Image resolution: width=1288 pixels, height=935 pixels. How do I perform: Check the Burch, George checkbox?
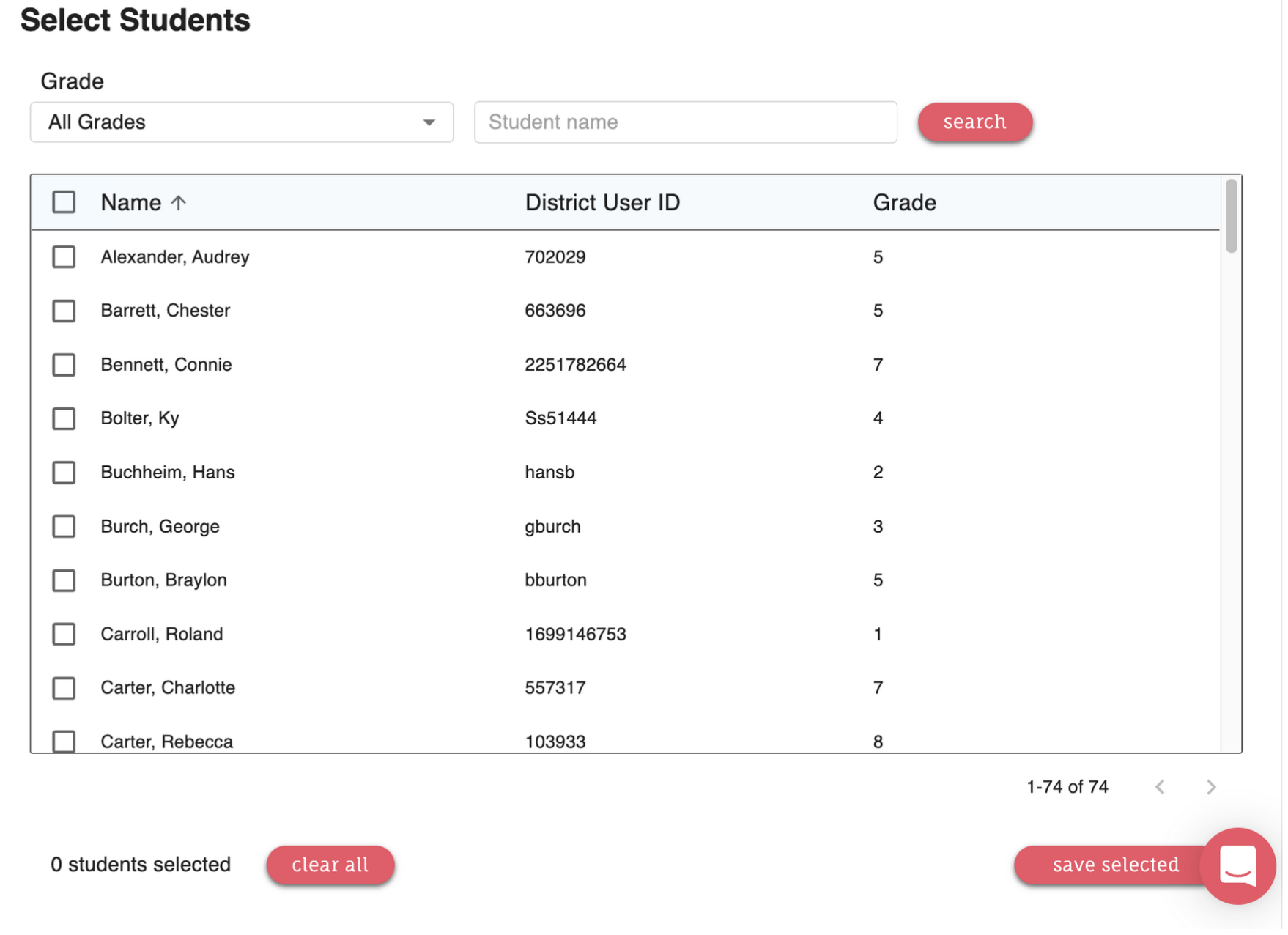point(64,528)
